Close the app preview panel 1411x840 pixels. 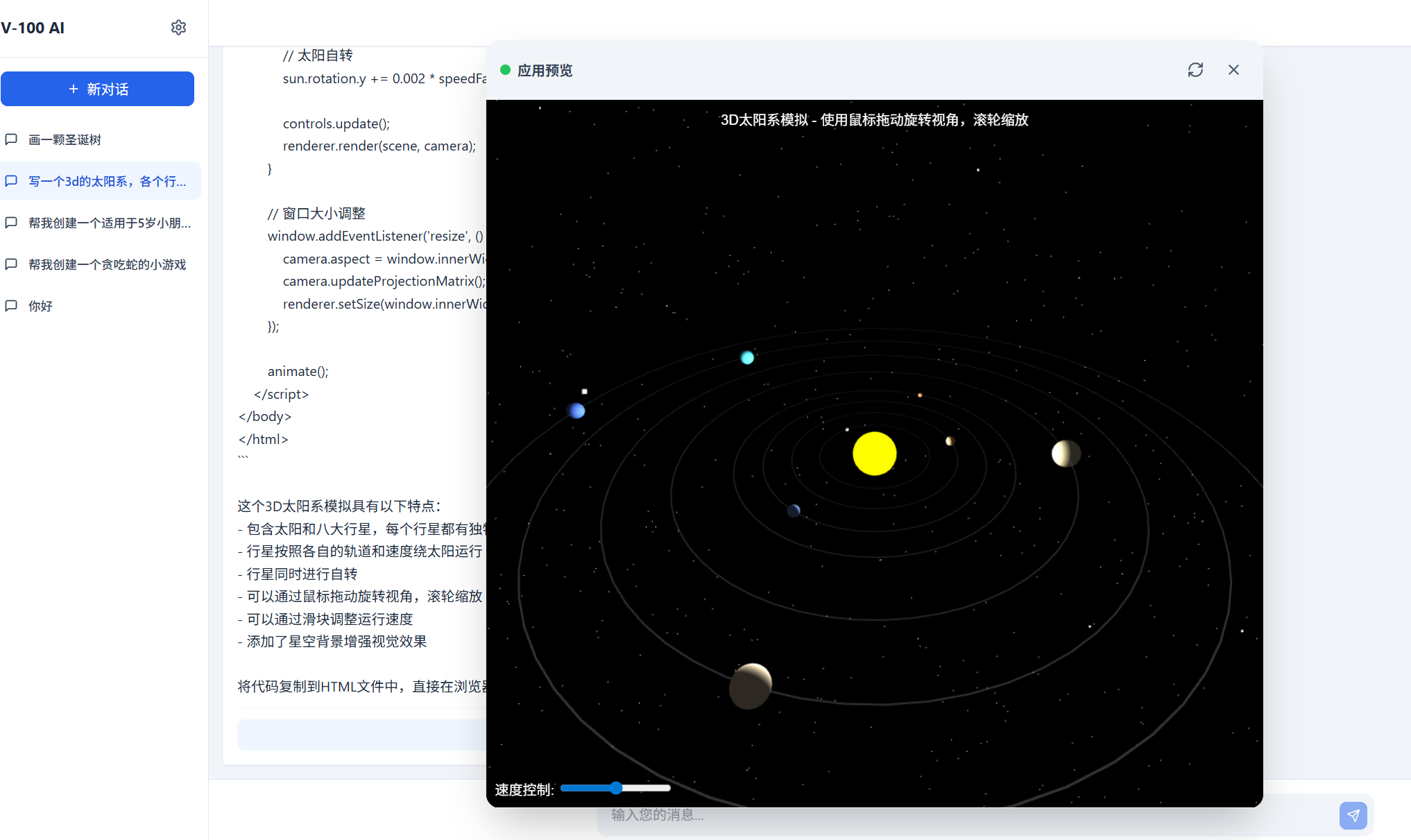1233,70
